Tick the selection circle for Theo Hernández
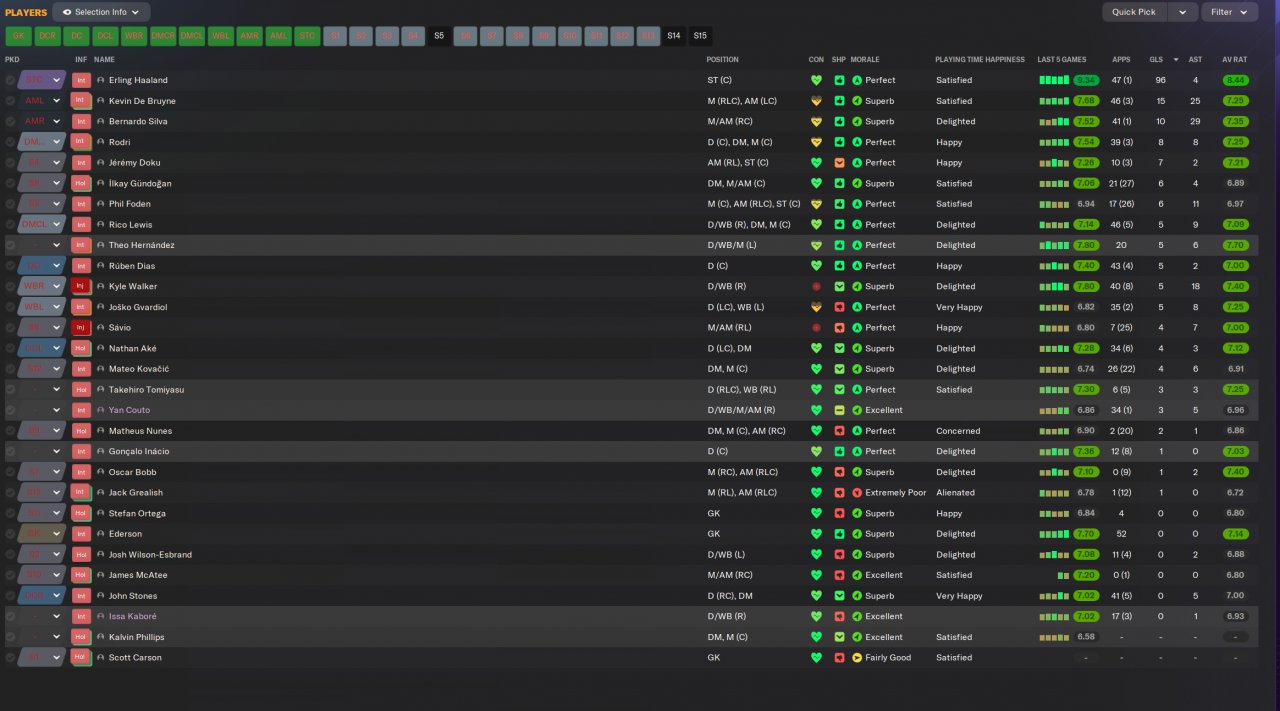 coord(10,245)
